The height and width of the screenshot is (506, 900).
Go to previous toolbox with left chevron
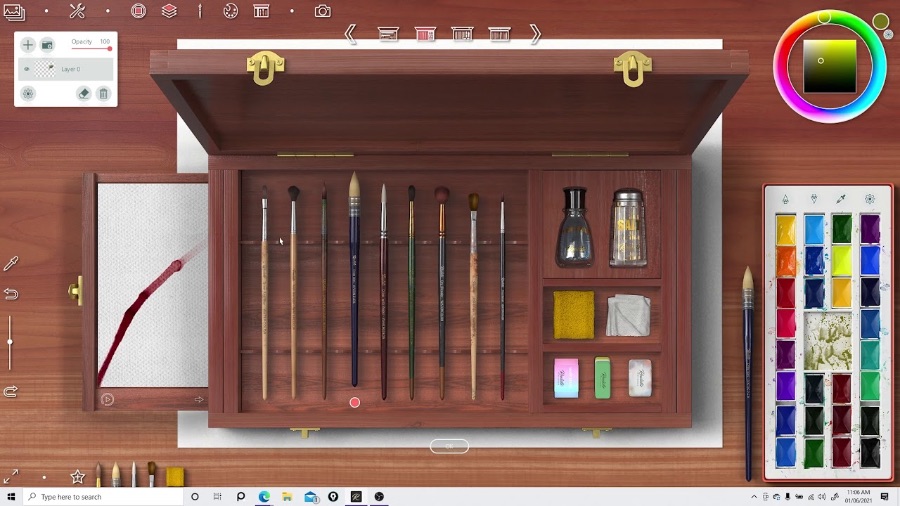tap(350, 34)
